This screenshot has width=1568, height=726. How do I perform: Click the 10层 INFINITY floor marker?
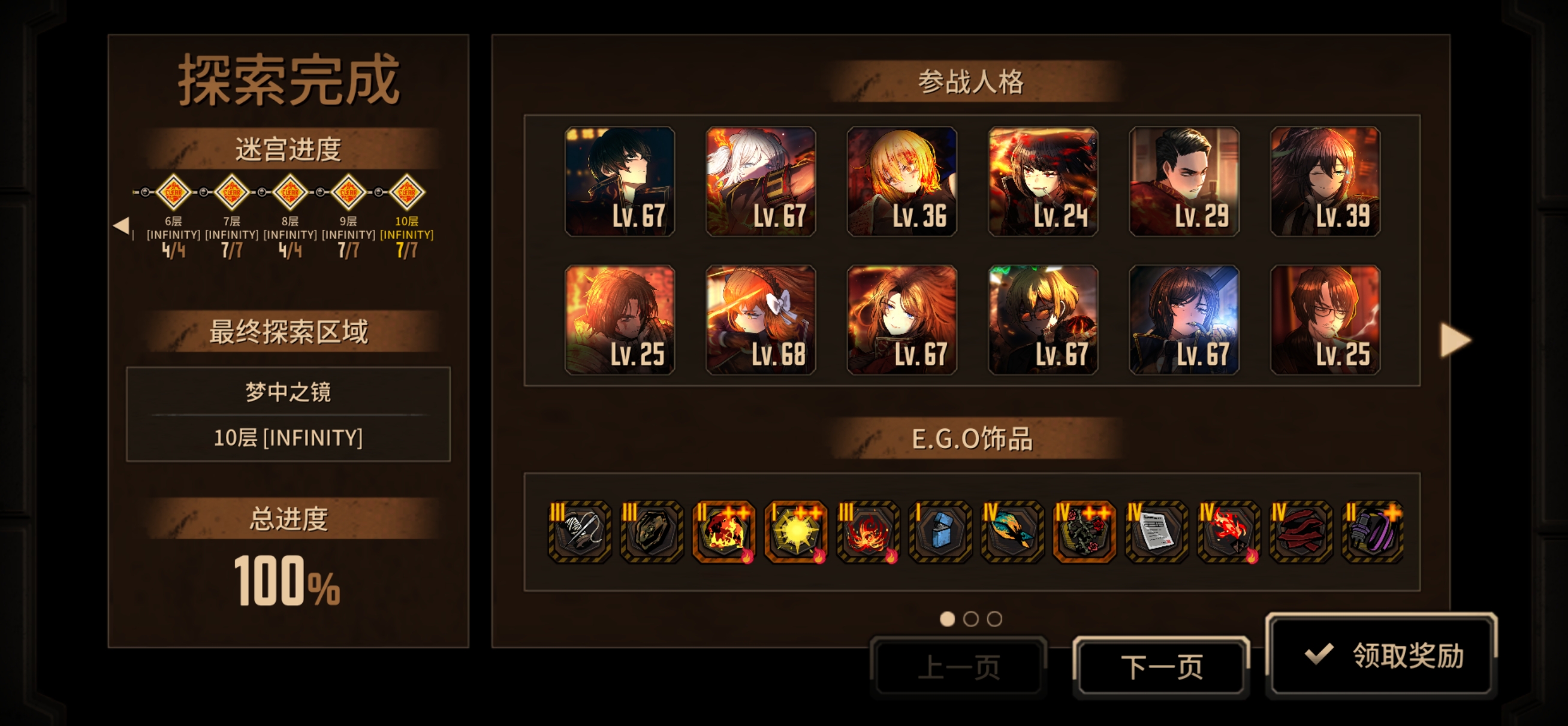click(406, 192)
